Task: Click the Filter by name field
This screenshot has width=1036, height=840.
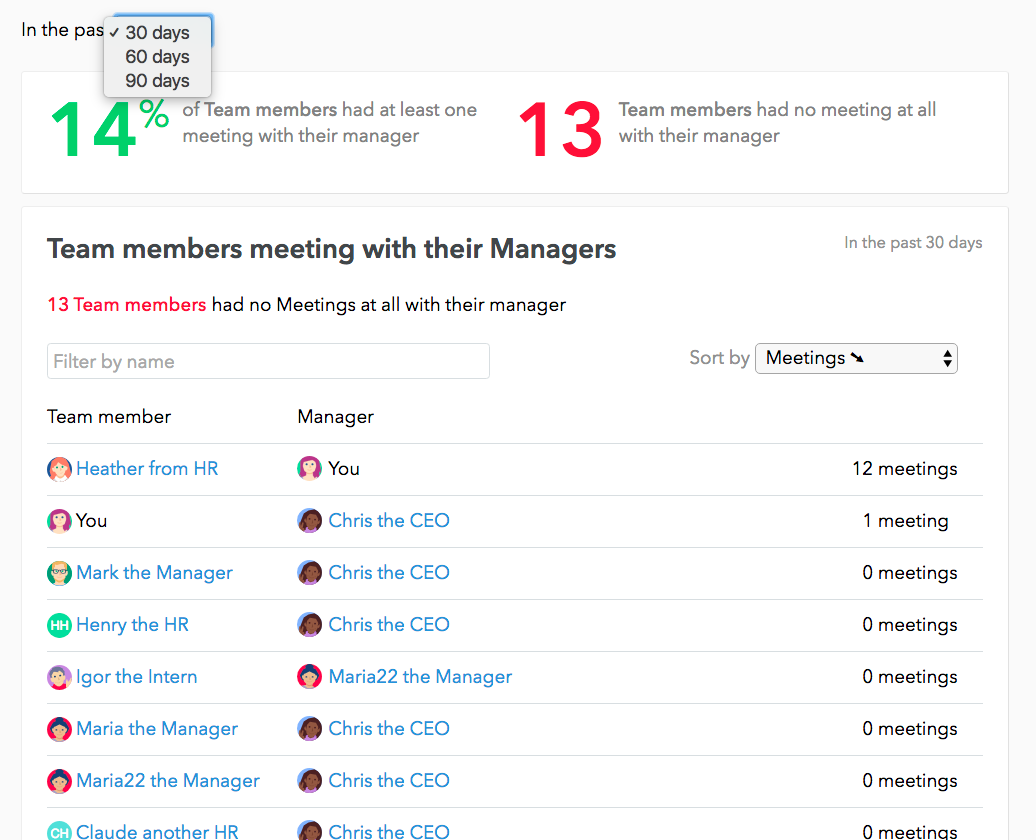Action: tap(268, 361)
